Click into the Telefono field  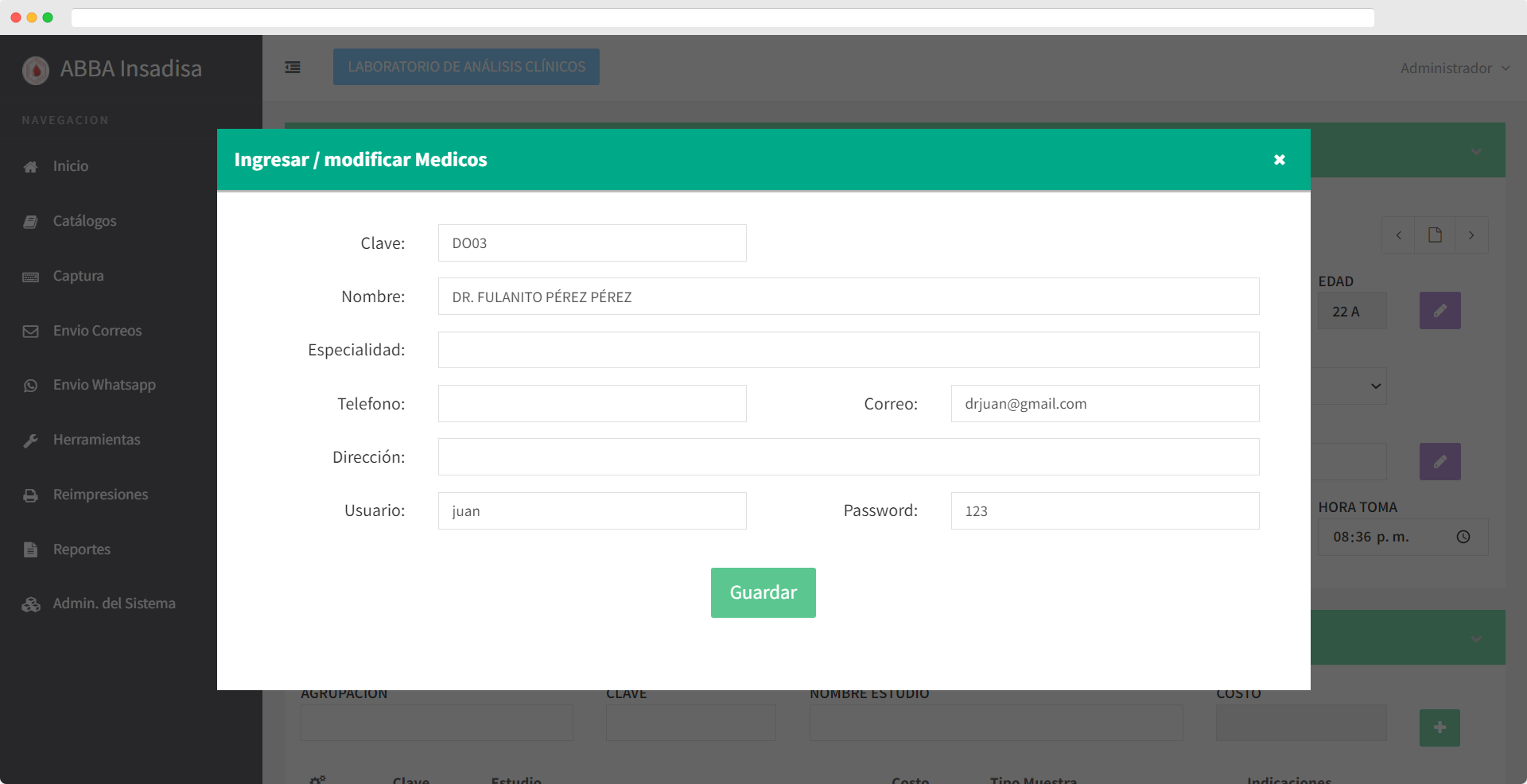tap(592, 403)
